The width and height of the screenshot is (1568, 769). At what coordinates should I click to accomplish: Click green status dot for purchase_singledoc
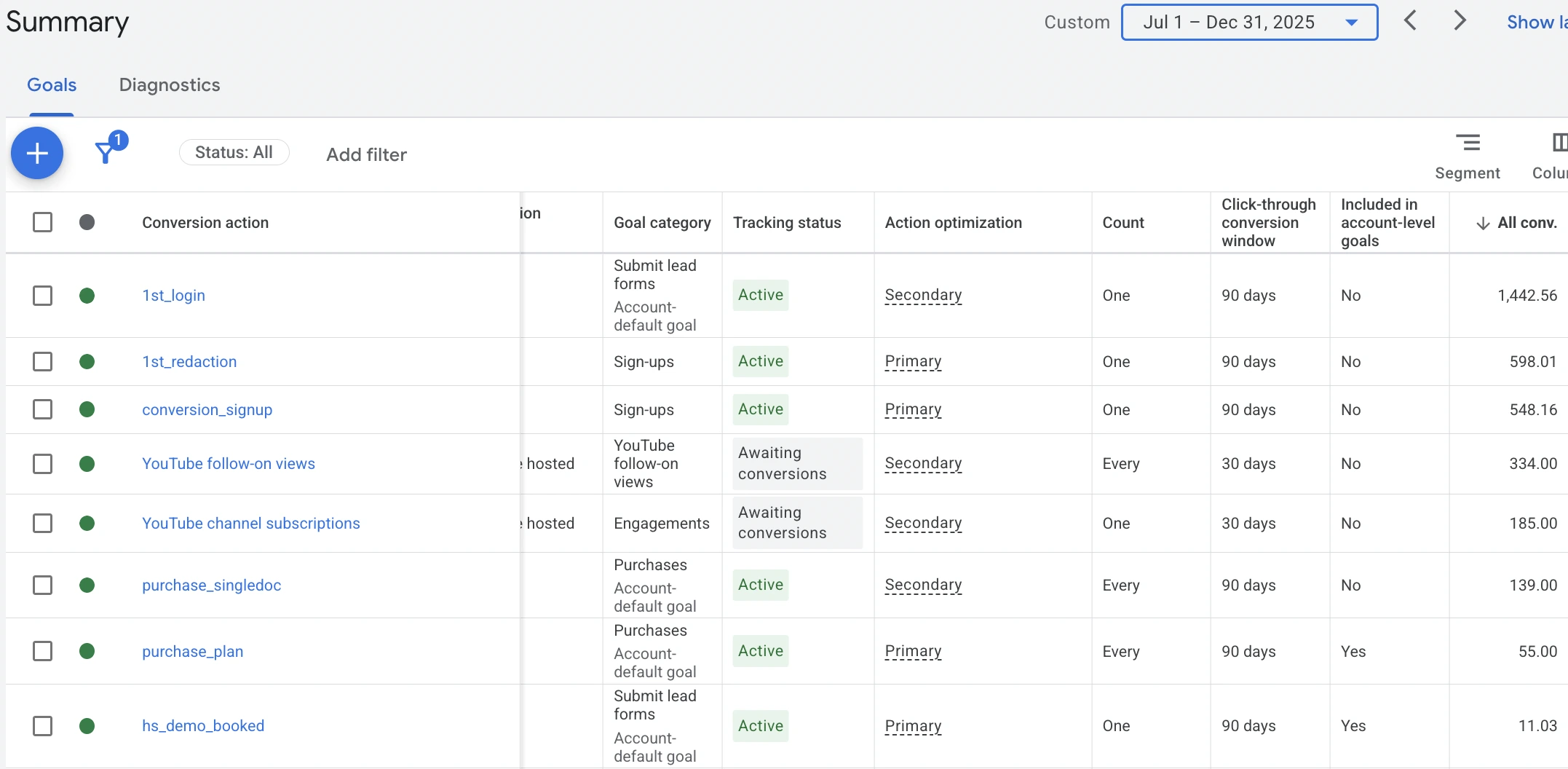pyautogui.click(x=87, y=585)
